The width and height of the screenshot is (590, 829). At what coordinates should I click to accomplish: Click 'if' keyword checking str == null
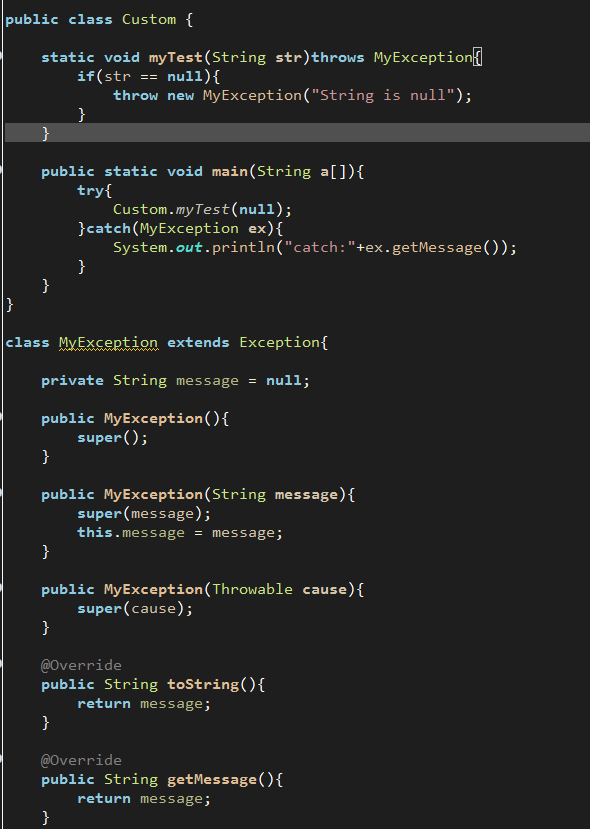click(86, 77)
